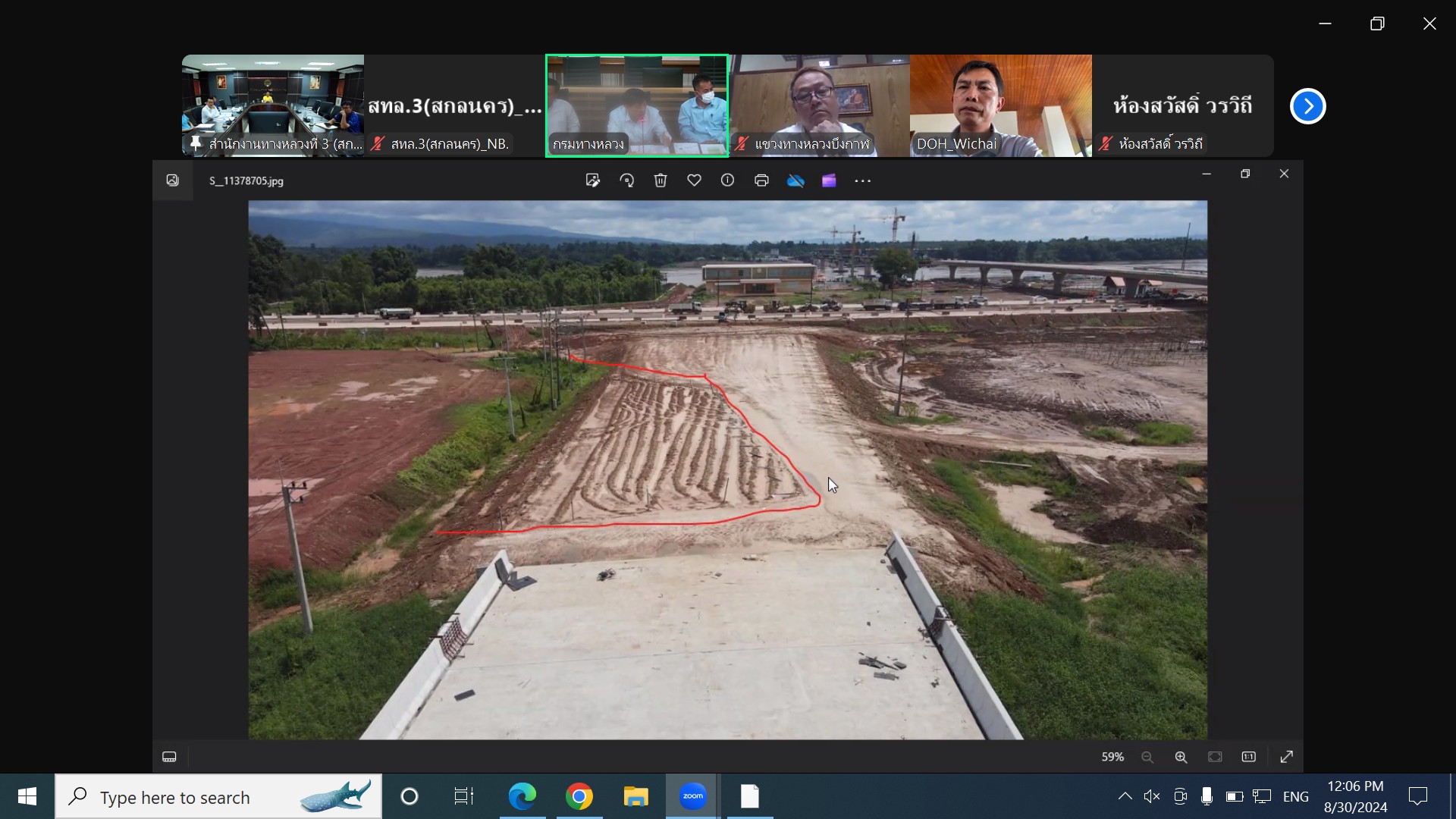The image size is (1456, 819).
Task: Rotate the photo with rotate icon
Action: click(626, 180)
